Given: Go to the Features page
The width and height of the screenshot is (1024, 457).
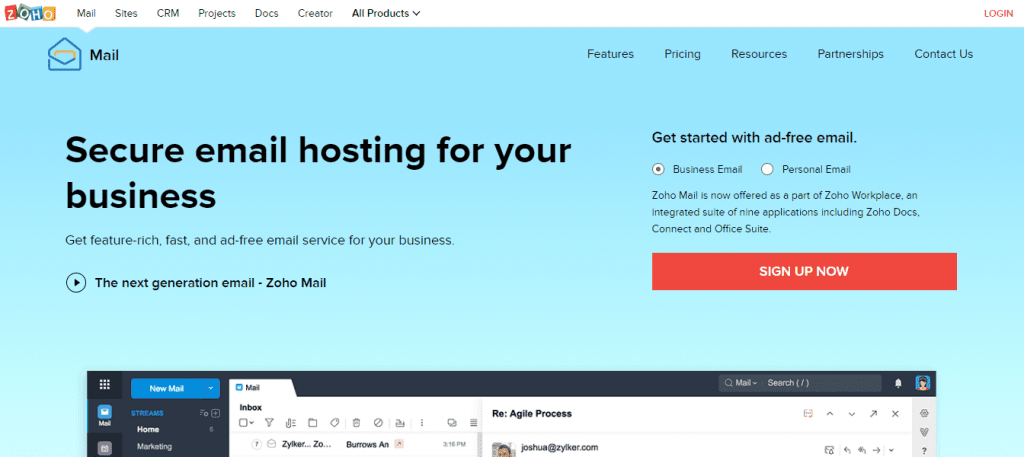Looking at the screenshot, I should point(610,54).
